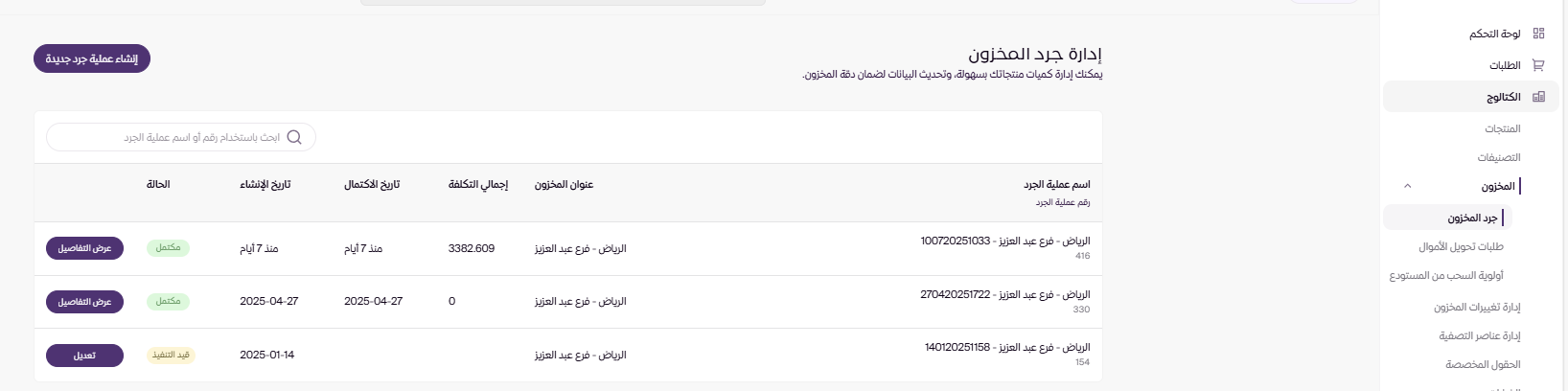This screenshot has width=1568, height=391.
Task: Open إدارة تغييرات المخزون
Action: pyautogui.click(x=1477, y=308)
